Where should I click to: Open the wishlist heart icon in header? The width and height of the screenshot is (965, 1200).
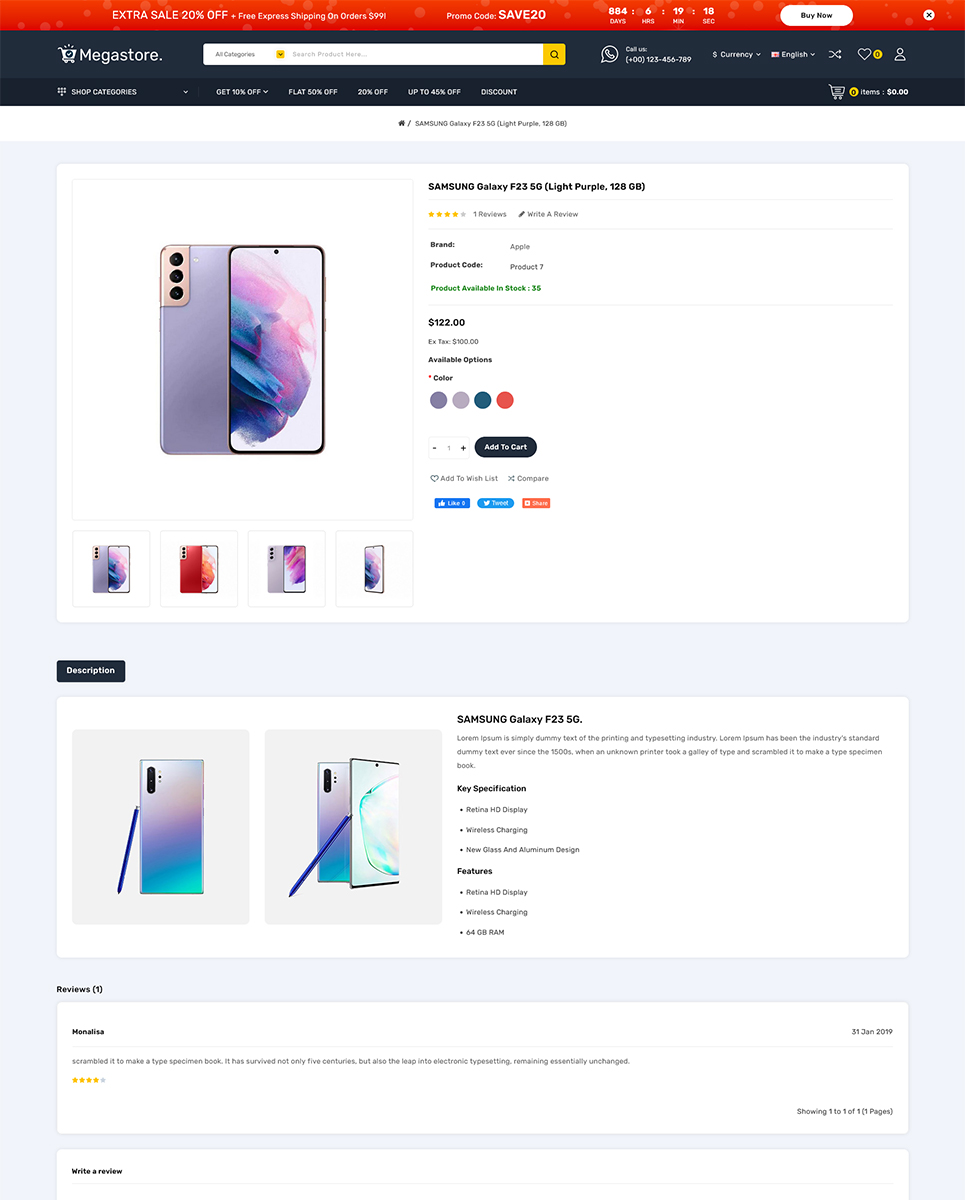pyautogui.click(x=864, y=54)
